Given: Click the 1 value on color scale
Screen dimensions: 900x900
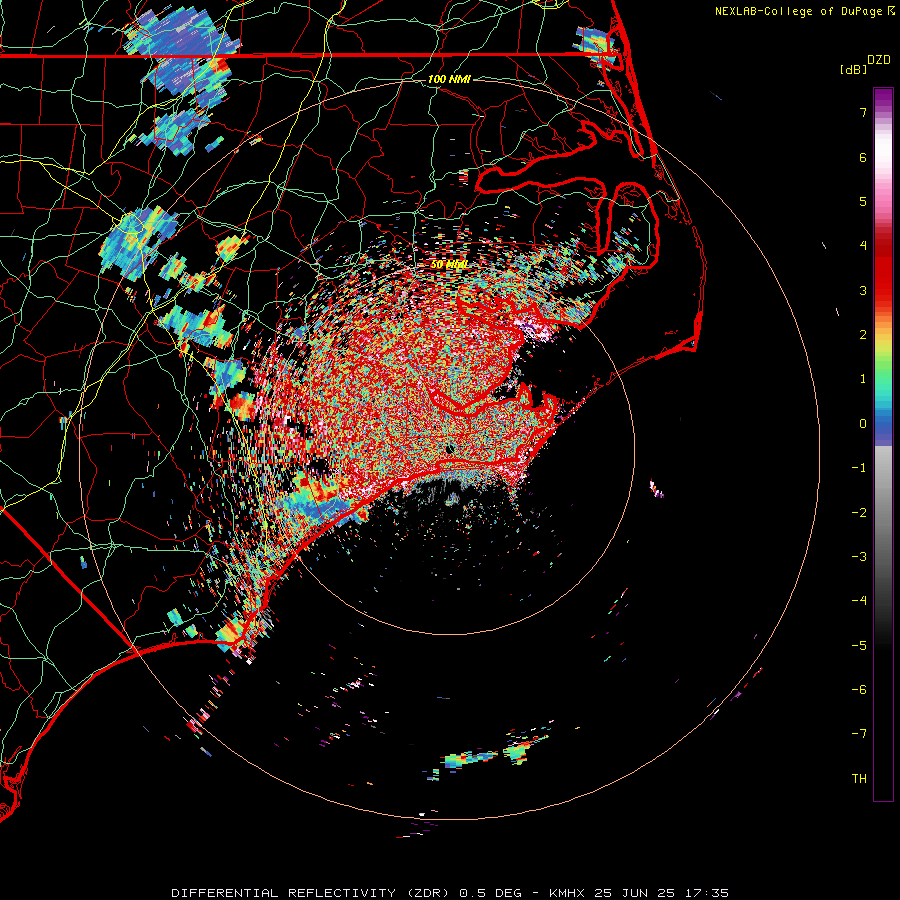Looking at the screenshot, I should [863, 379].
